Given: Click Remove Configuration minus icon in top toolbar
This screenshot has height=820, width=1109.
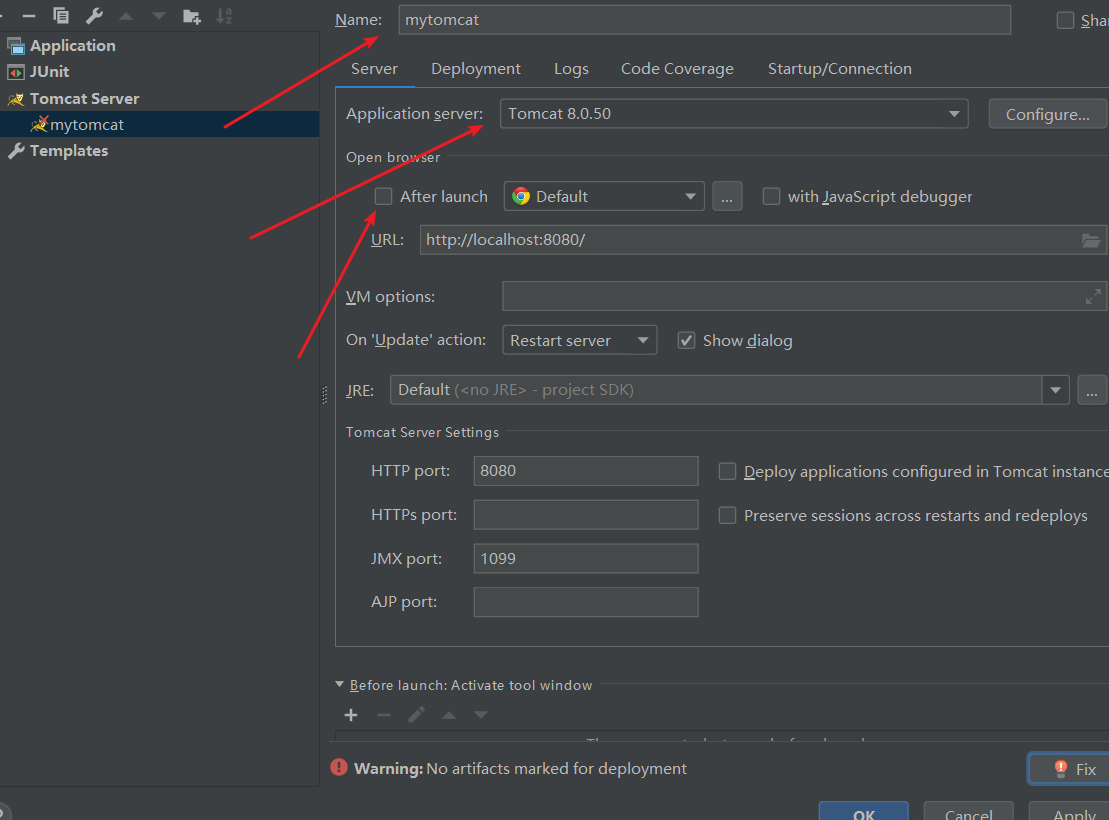Looking at the screenshot, I should [29, 15].
